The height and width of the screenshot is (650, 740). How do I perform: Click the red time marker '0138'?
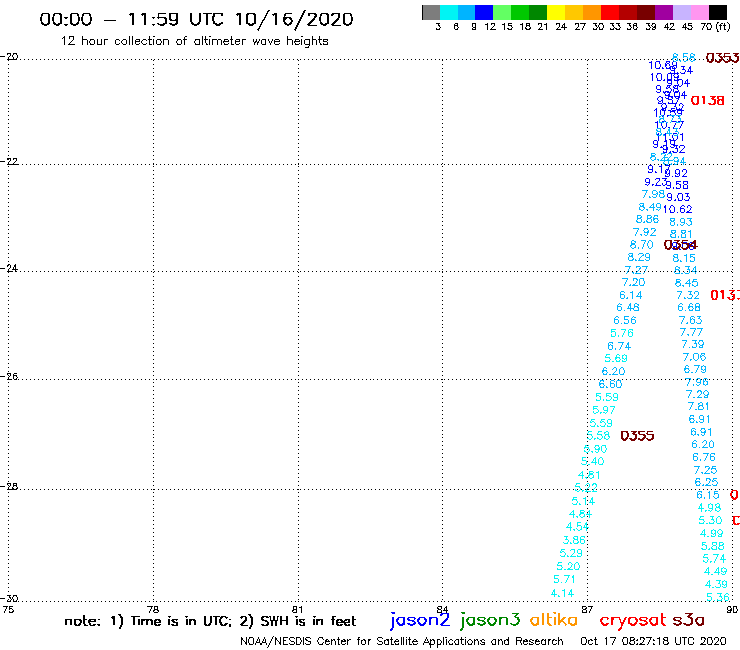(x=707, y=101)
